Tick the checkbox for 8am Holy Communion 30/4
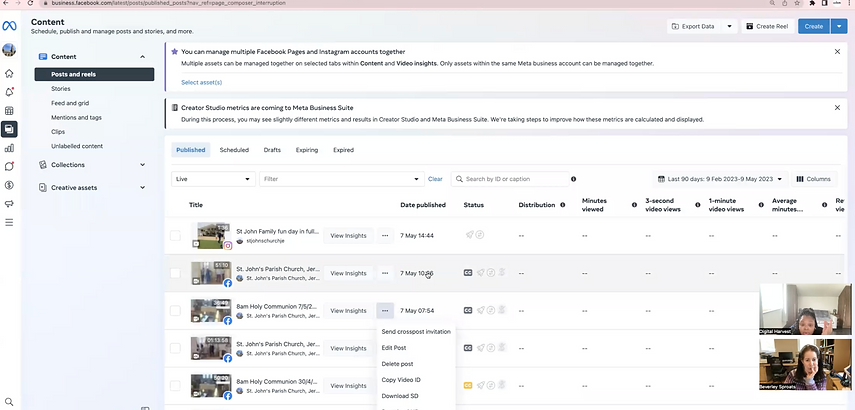855x410 pixels. tap(175, 385)
